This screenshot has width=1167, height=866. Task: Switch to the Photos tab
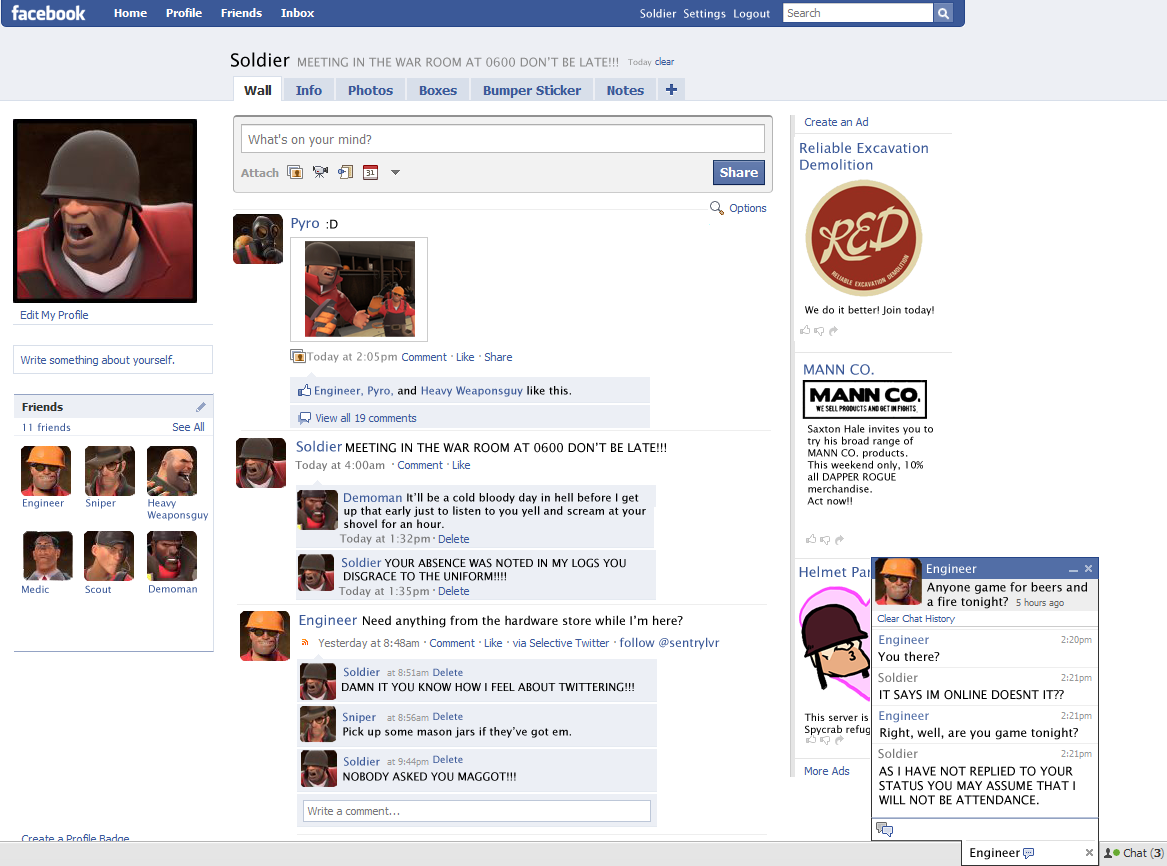[370, 90]
